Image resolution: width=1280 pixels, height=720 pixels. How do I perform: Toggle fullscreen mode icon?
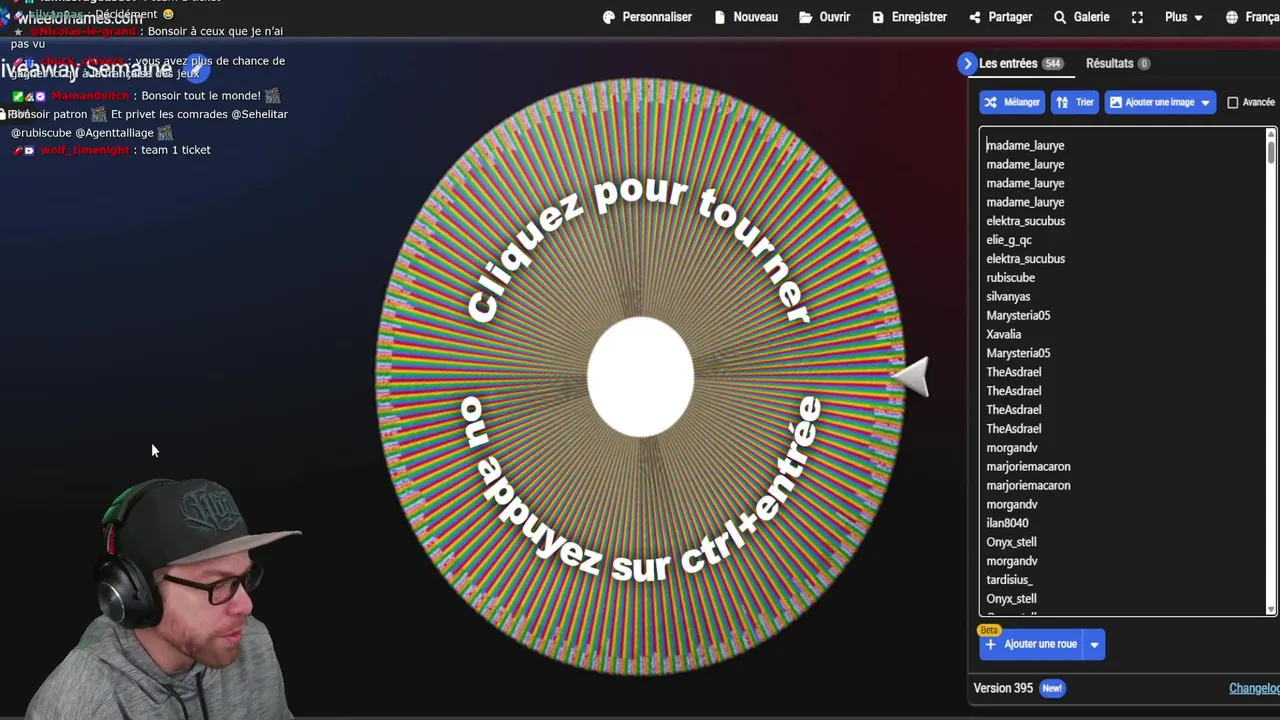click(1137, 17)
